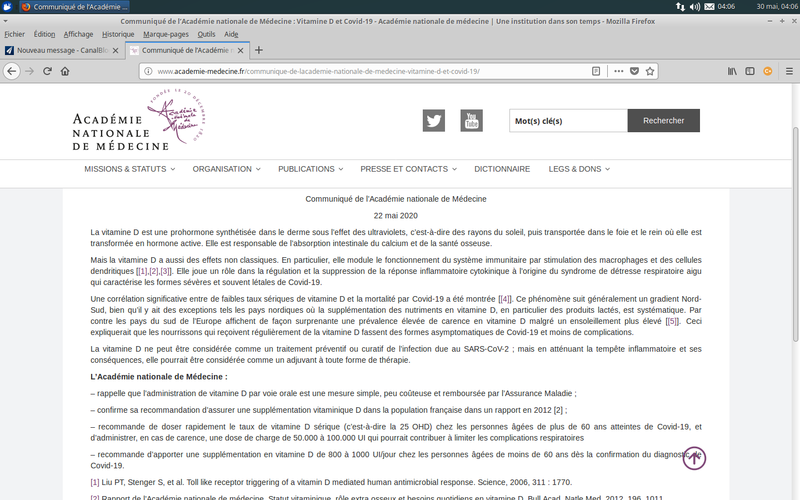Reload the page with the refresh icon
The width and height of the screenshot is (800, 500).
click(x=46, y=71)
